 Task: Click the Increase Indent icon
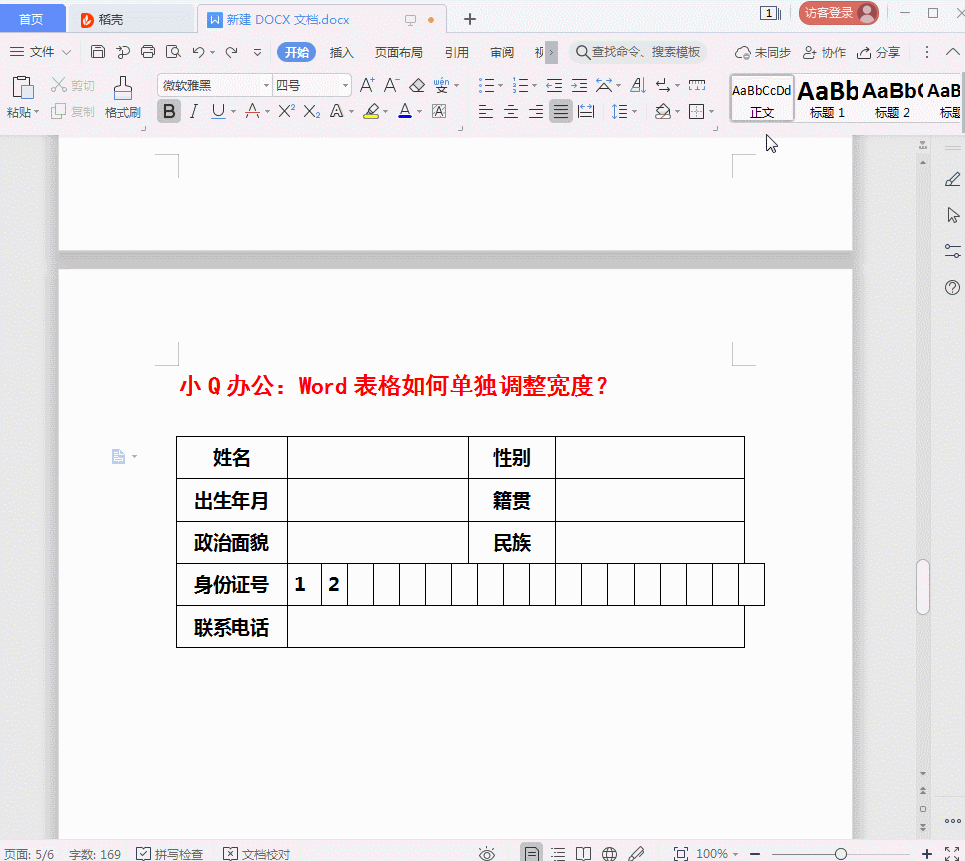tap(579, 85)
